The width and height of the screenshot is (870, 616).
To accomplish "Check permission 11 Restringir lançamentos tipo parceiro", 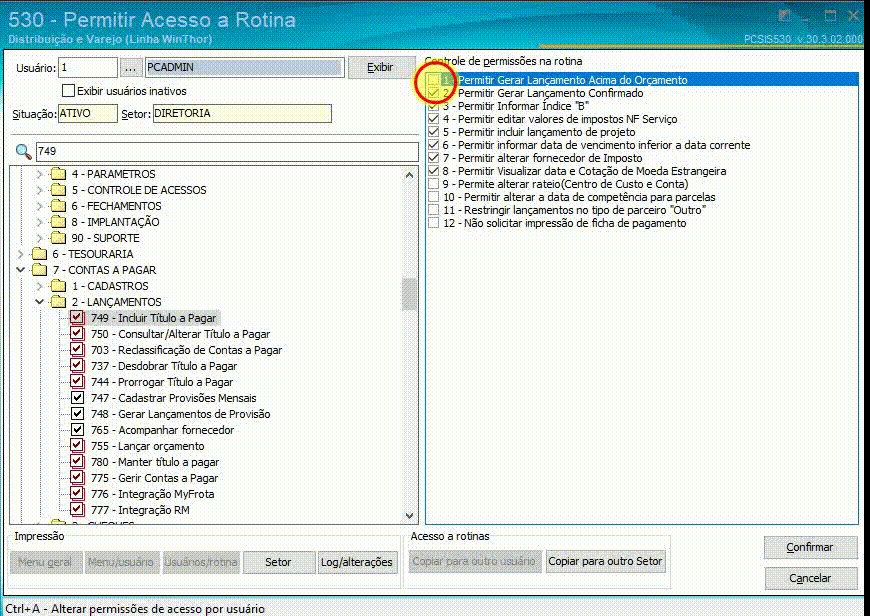I will click(433, 210).
